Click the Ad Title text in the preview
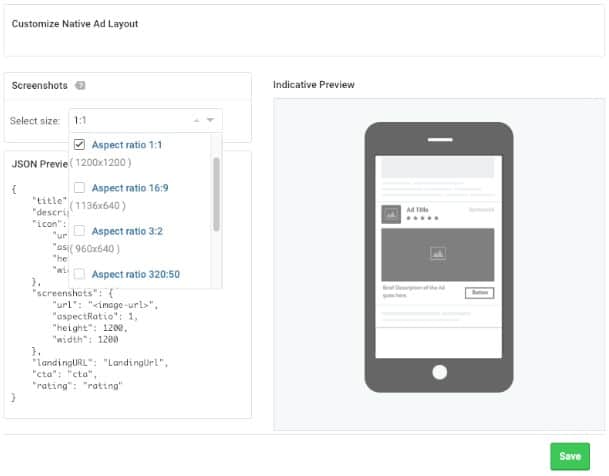Viewport: 609px width, 476px height. click(x=417, y=209)
